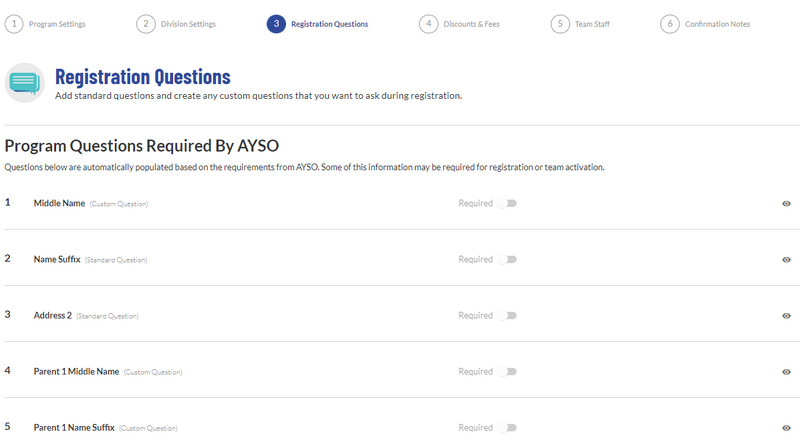Click the eye icon for Name Suffix
Screen dimensions: 800x442
pyautogui.click(x=787, y=260)
